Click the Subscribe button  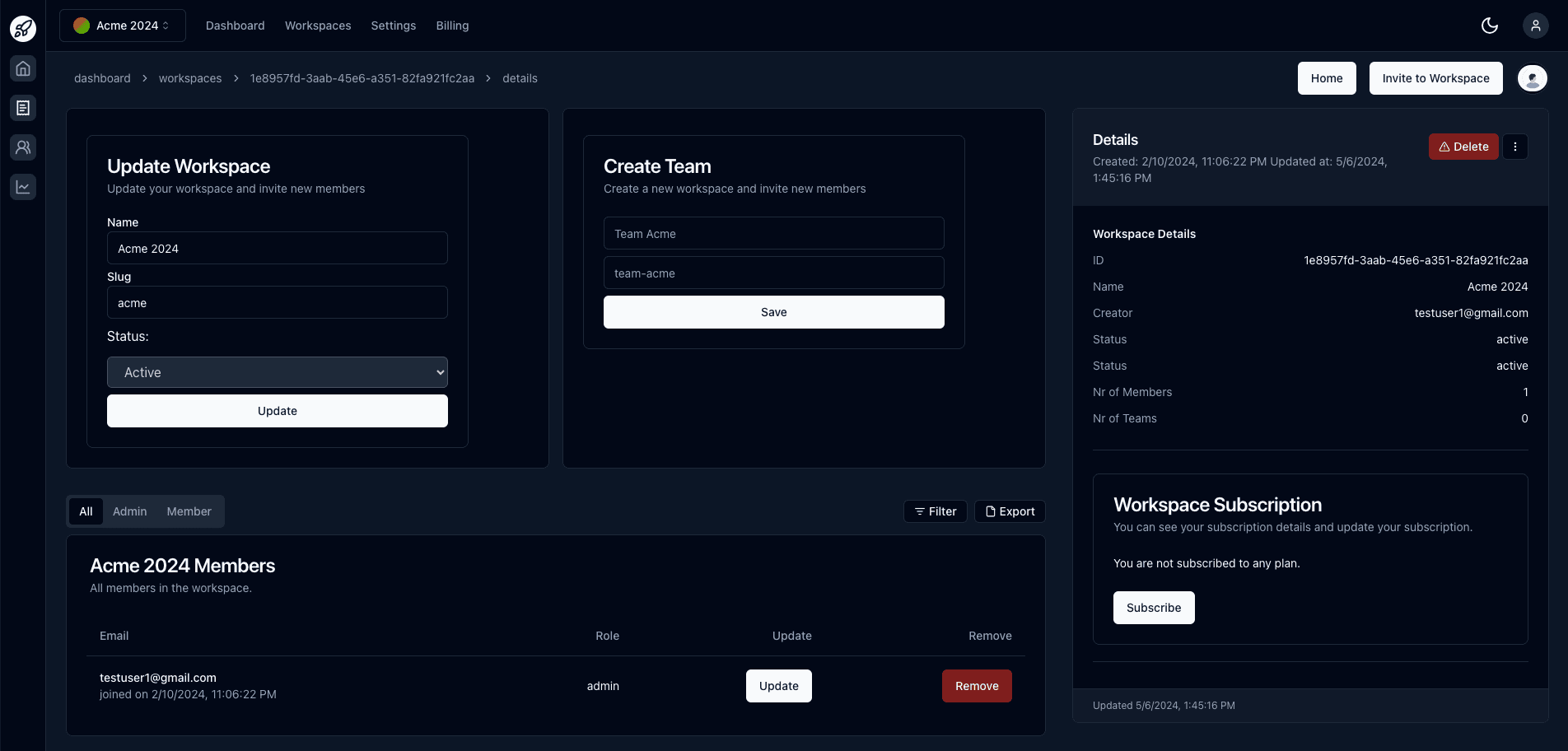pyautogui.click(x=1154, y=608)
